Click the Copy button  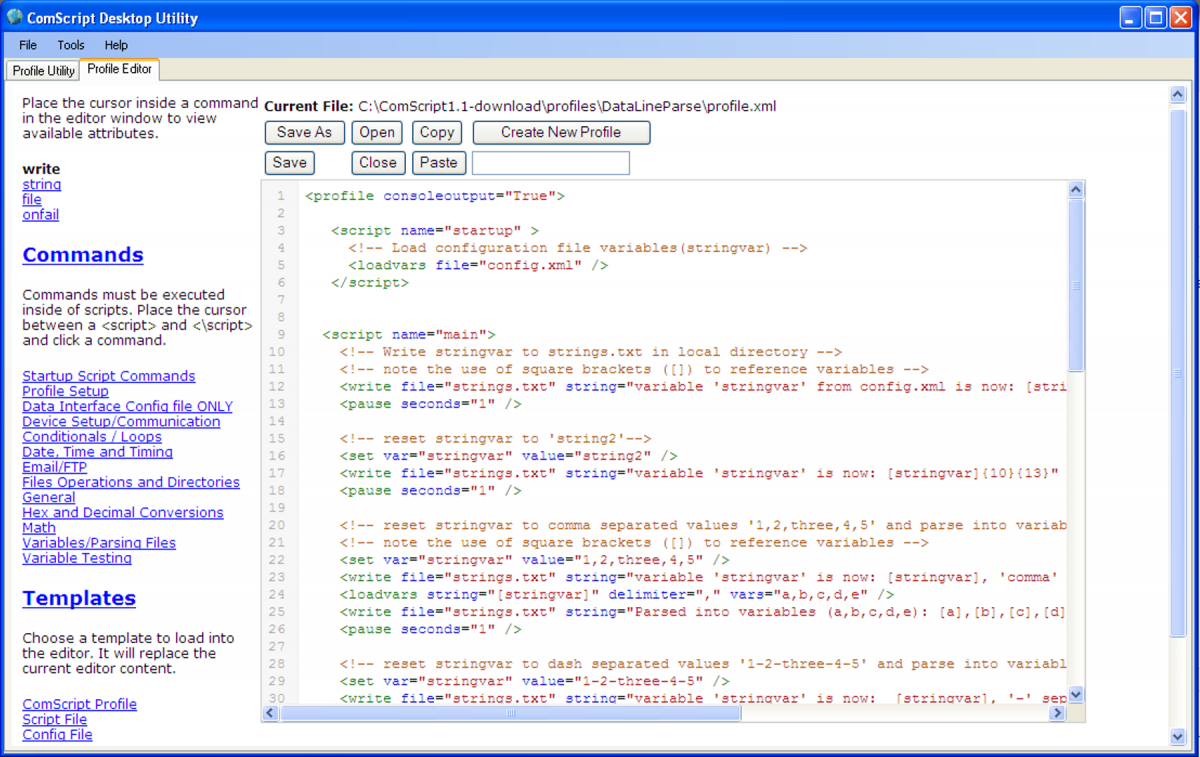click(437, 132)
